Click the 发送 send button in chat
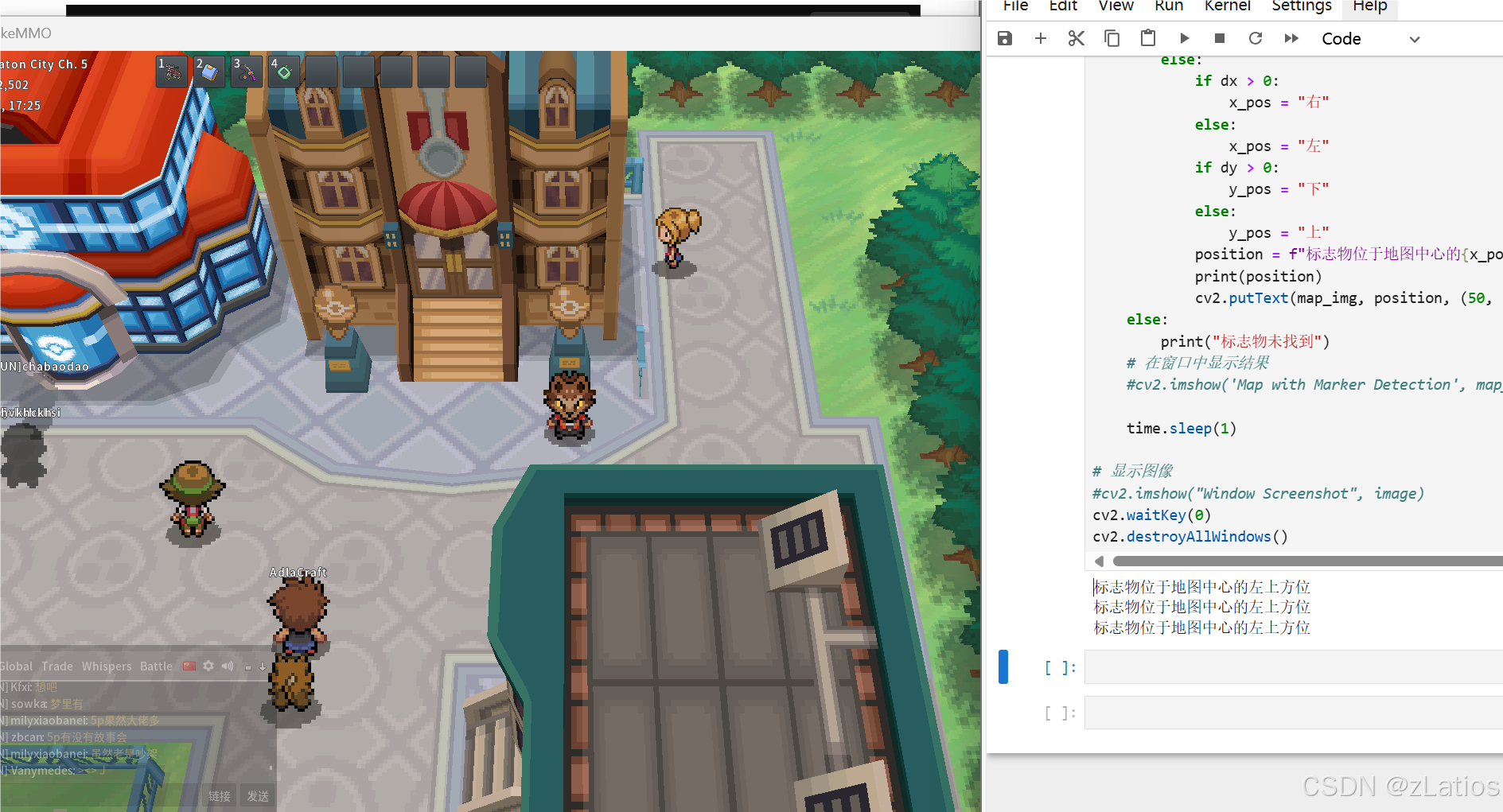 click(258, 796)
